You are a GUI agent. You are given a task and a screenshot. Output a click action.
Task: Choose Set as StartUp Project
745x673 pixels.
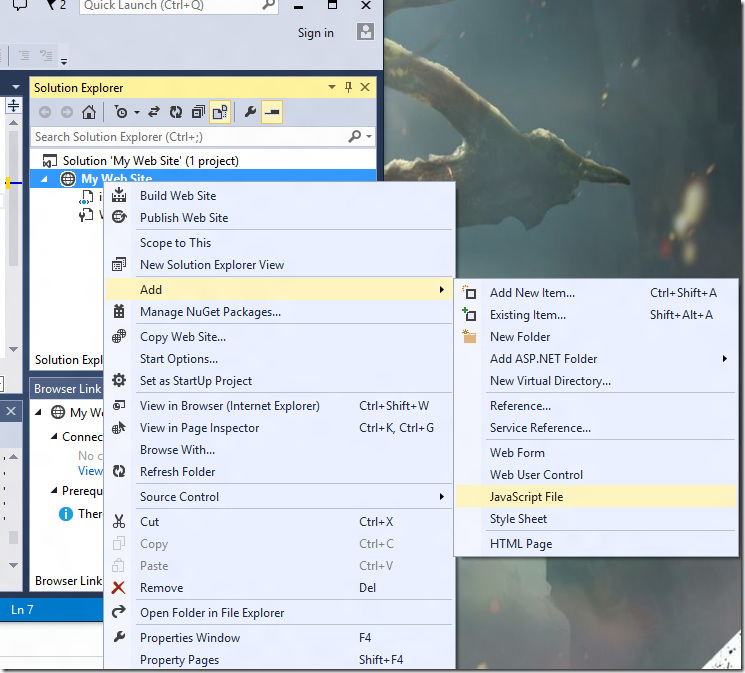click(279, 381)
